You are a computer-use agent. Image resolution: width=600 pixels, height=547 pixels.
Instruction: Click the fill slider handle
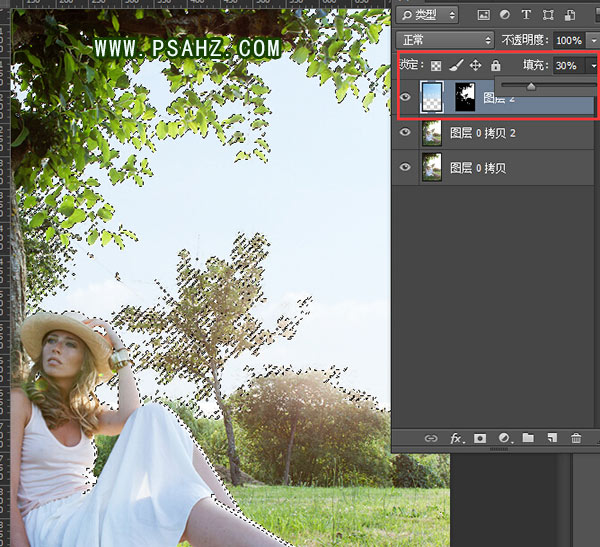pos(531,87)
